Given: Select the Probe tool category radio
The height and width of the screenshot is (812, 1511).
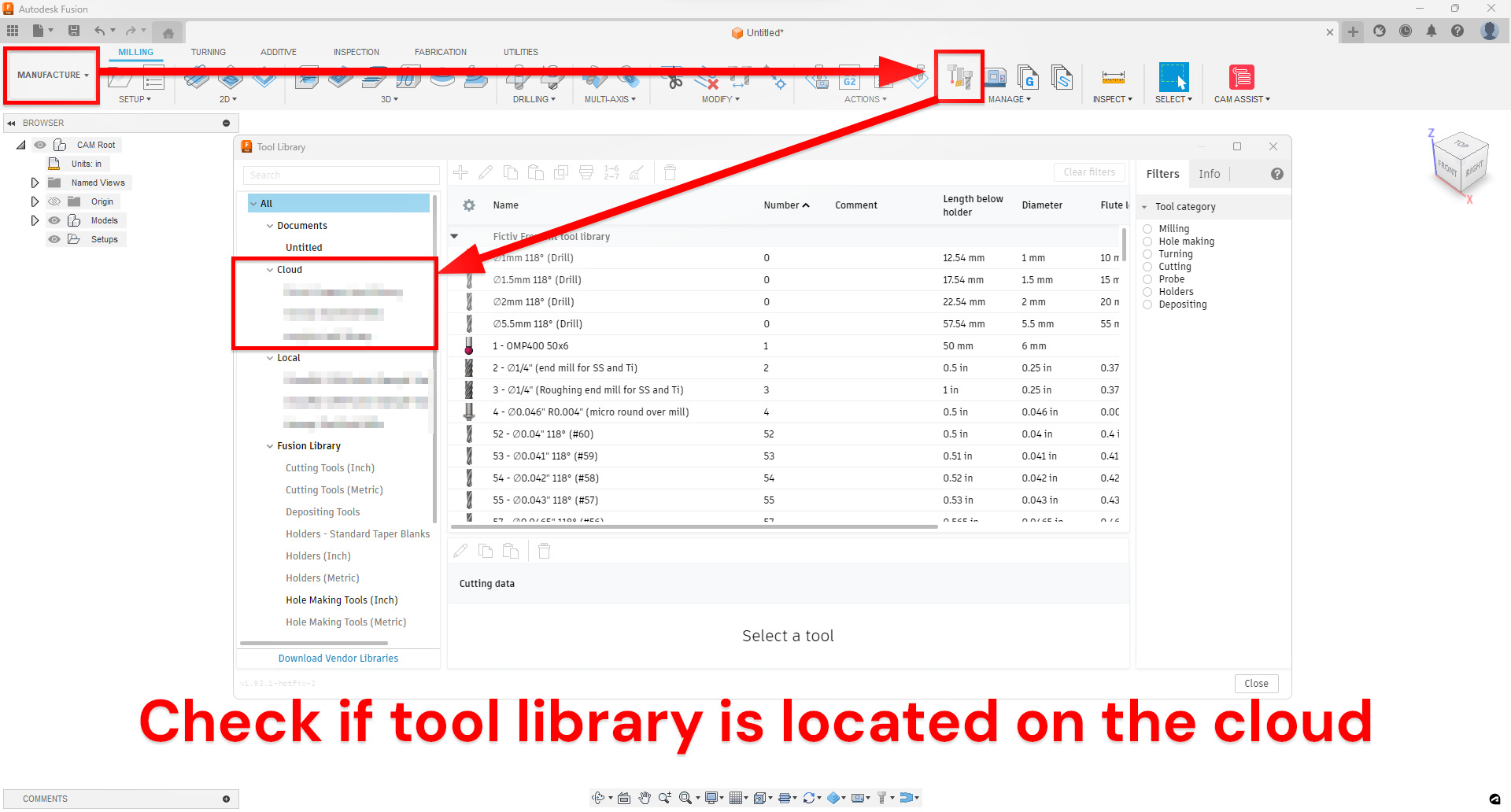Looking at the screenshot, I should point(1147,279).
